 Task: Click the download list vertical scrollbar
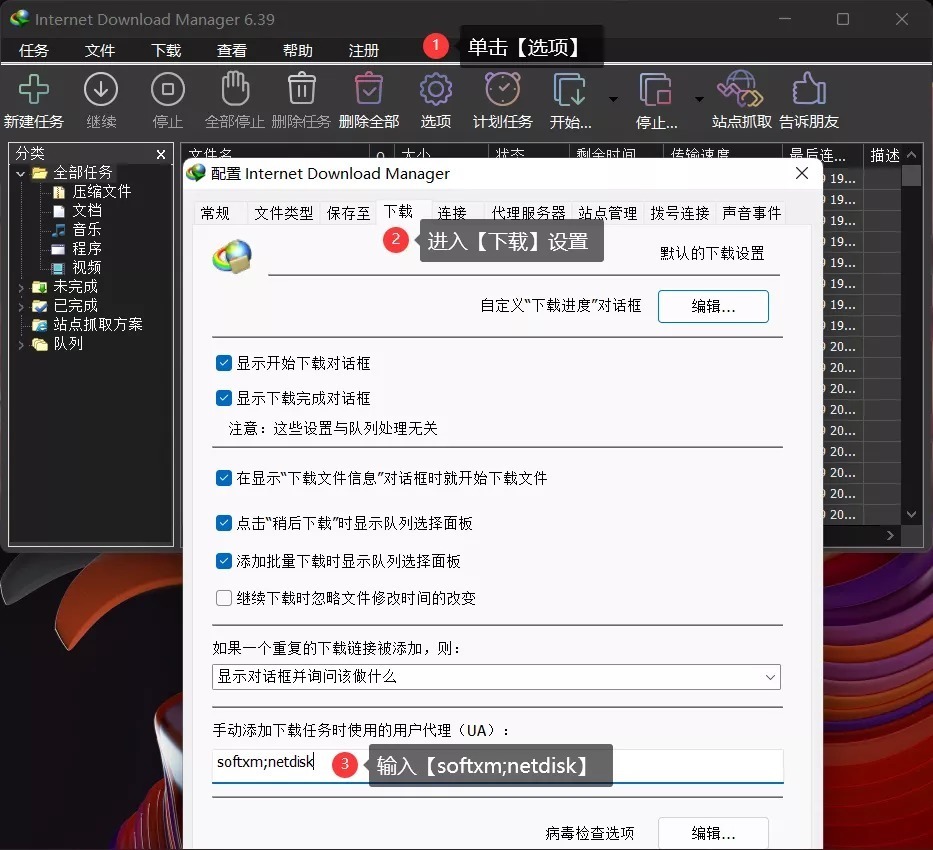coord(911,340)
